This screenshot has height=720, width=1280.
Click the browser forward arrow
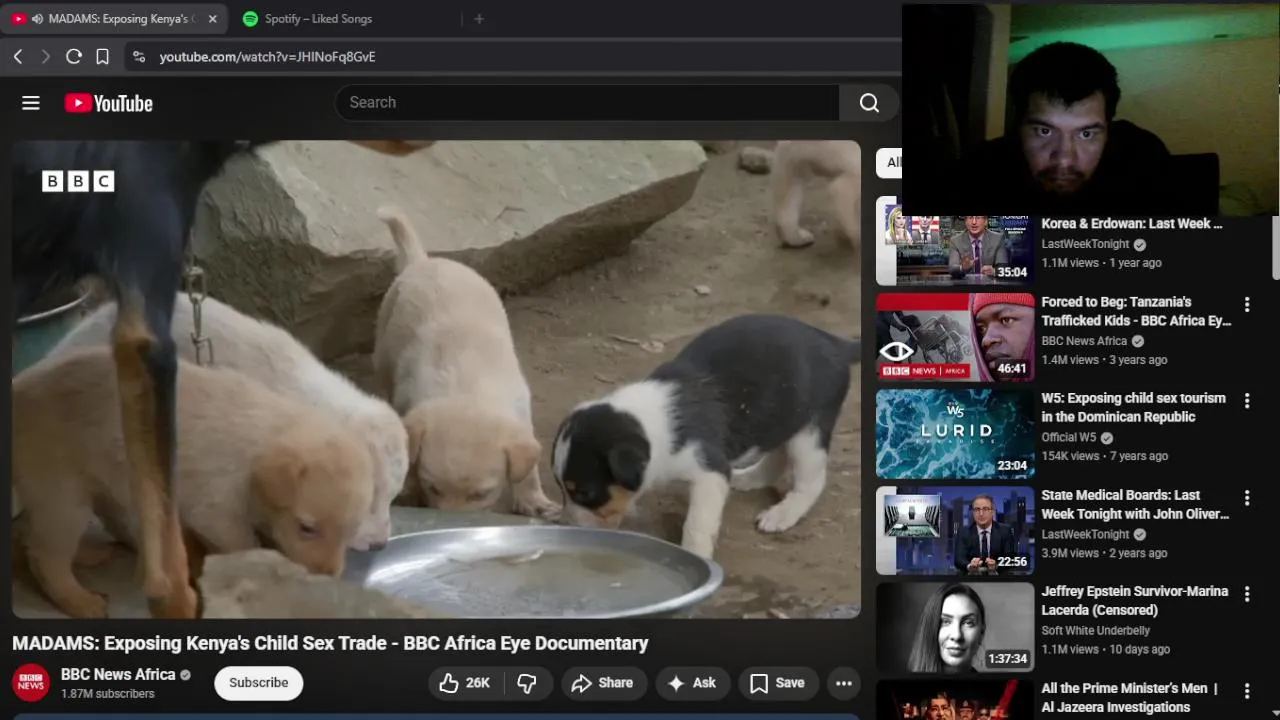(45, 57)
